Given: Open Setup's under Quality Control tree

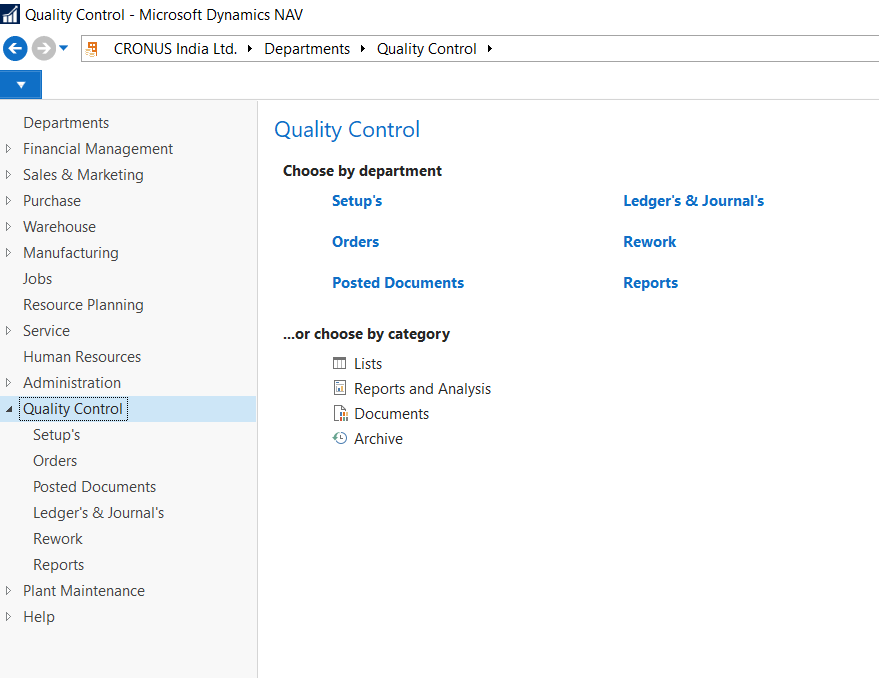Looking at the screenshot, I should [x=57, y=435].
